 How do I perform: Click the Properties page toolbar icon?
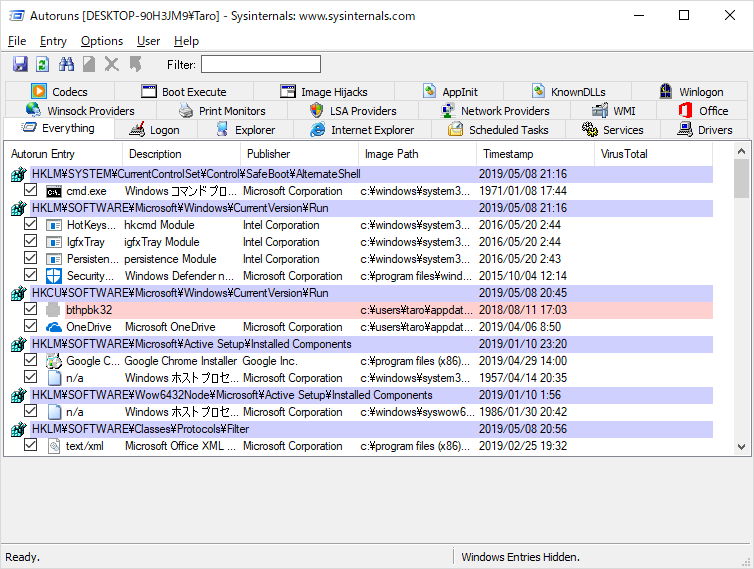(x=88, y=64)
